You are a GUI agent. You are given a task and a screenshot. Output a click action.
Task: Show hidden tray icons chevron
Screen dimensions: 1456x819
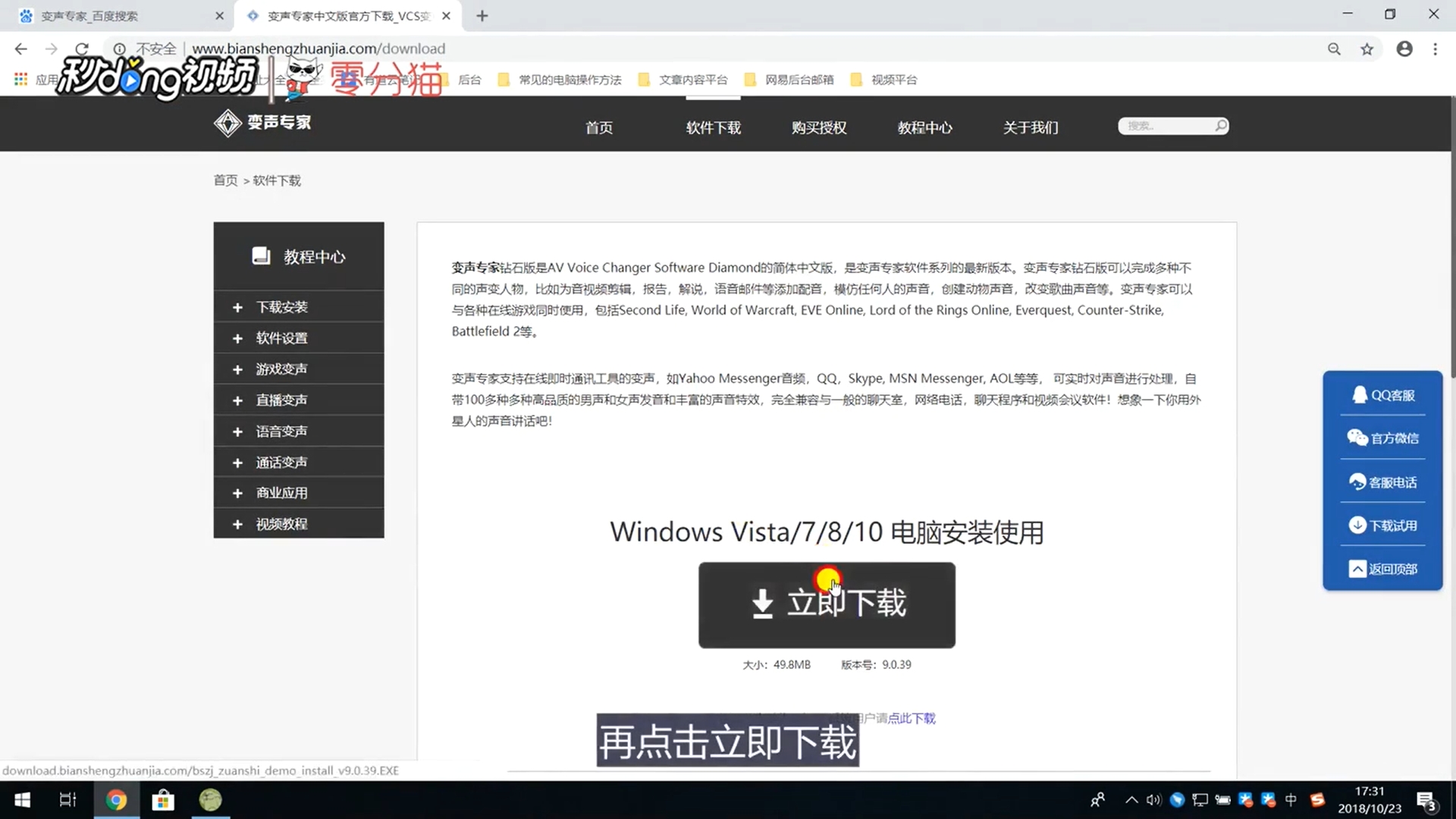point(1131,800)
